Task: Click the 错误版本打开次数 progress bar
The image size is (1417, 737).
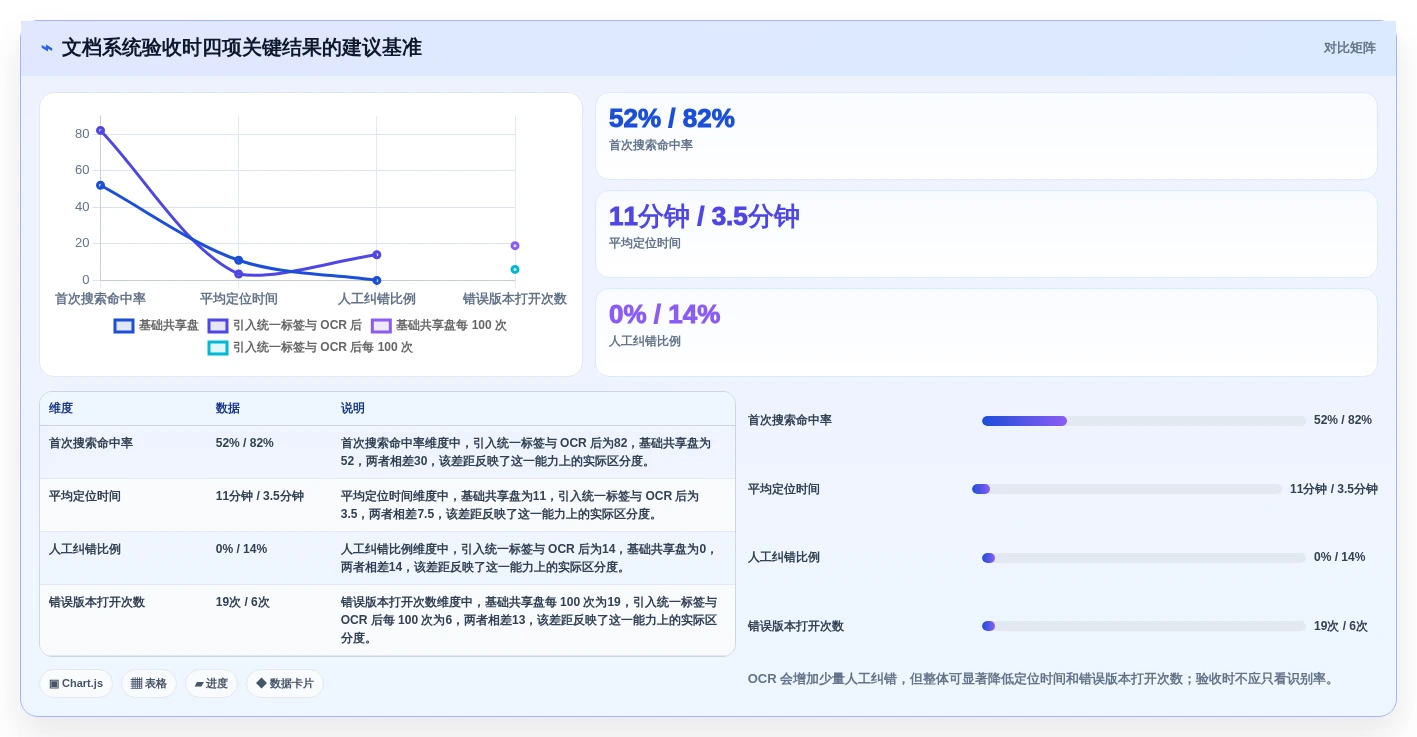Action: (1143, 626)
